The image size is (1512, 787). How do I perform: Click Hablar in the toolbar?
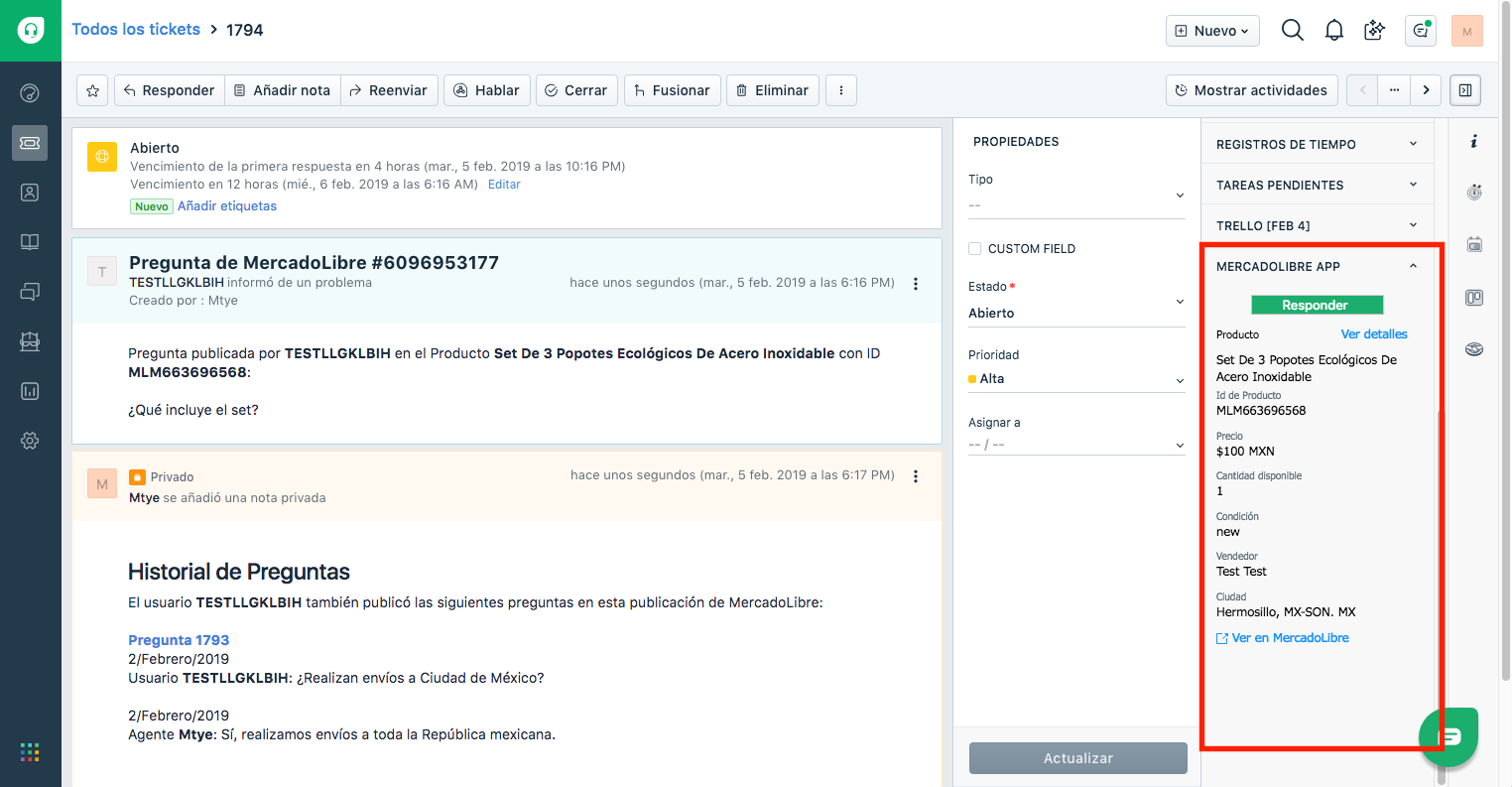click(487, 90)
